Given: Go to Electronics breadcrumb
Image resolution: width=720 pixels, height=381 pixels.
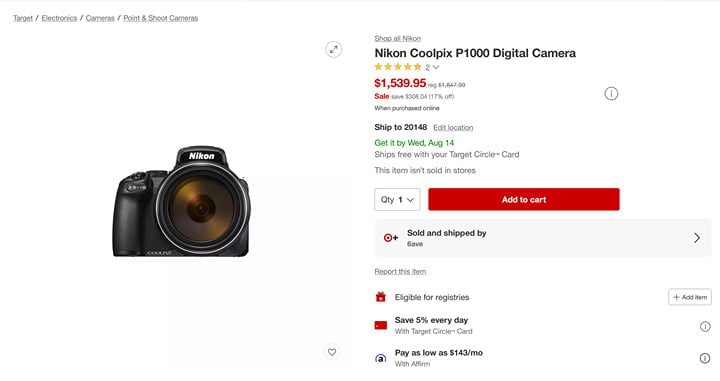Looking at the screenshot, I should coord(59,18).
